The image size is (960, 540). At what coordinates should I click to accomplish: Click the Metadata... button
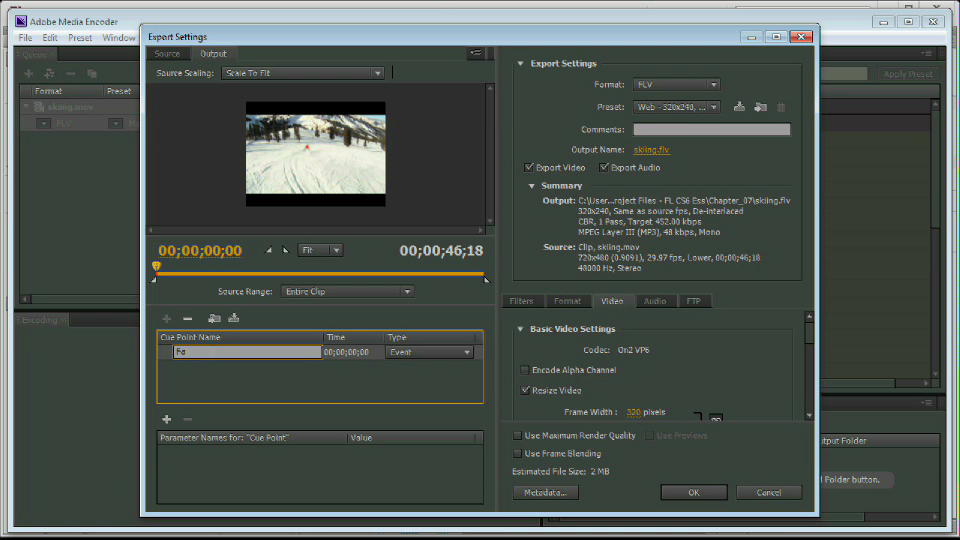tap(546, 492)
